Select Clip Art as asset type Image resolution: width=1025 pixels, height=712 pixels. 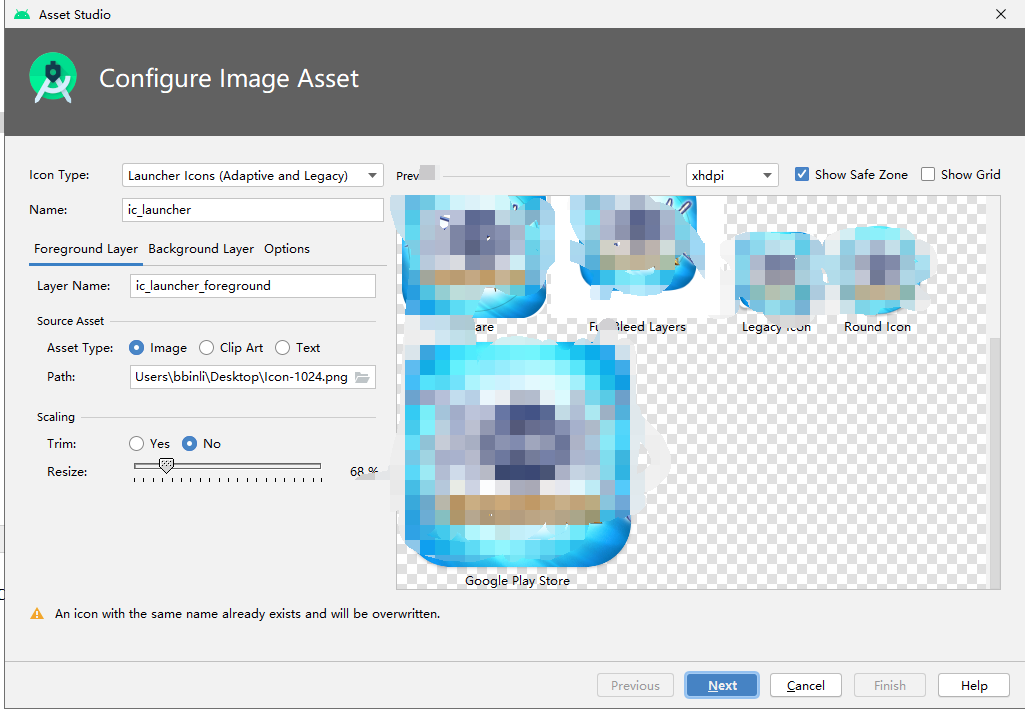(207, 348)
